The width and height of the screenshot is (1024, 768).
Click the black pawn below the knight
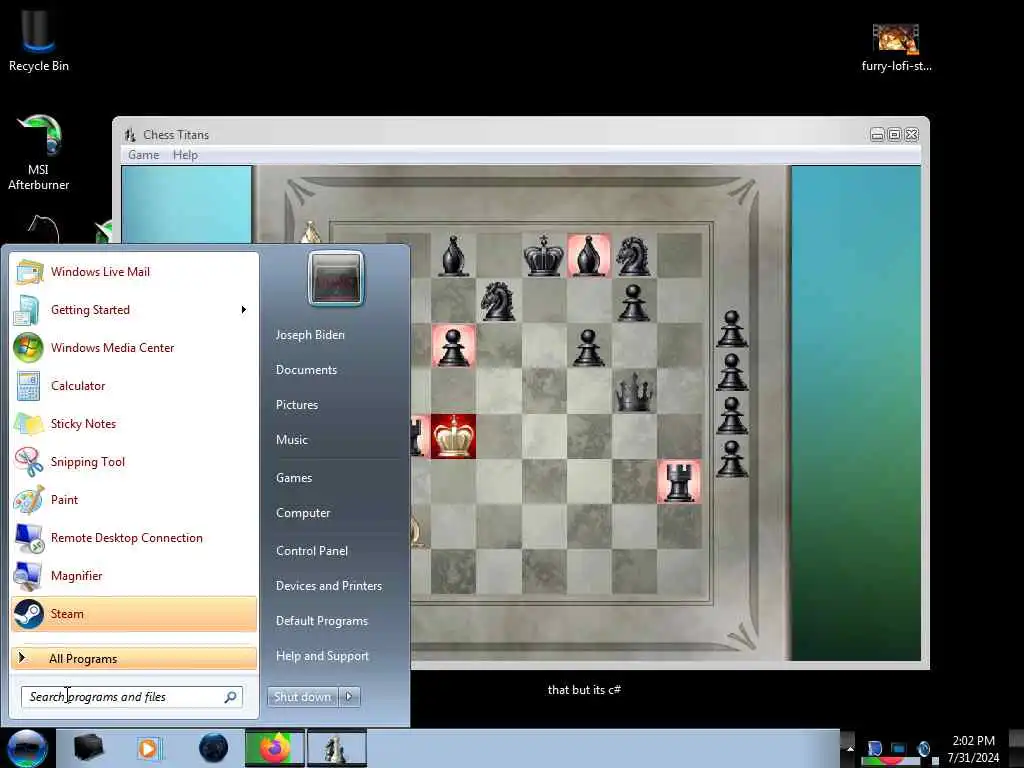(x=633, y=302)
